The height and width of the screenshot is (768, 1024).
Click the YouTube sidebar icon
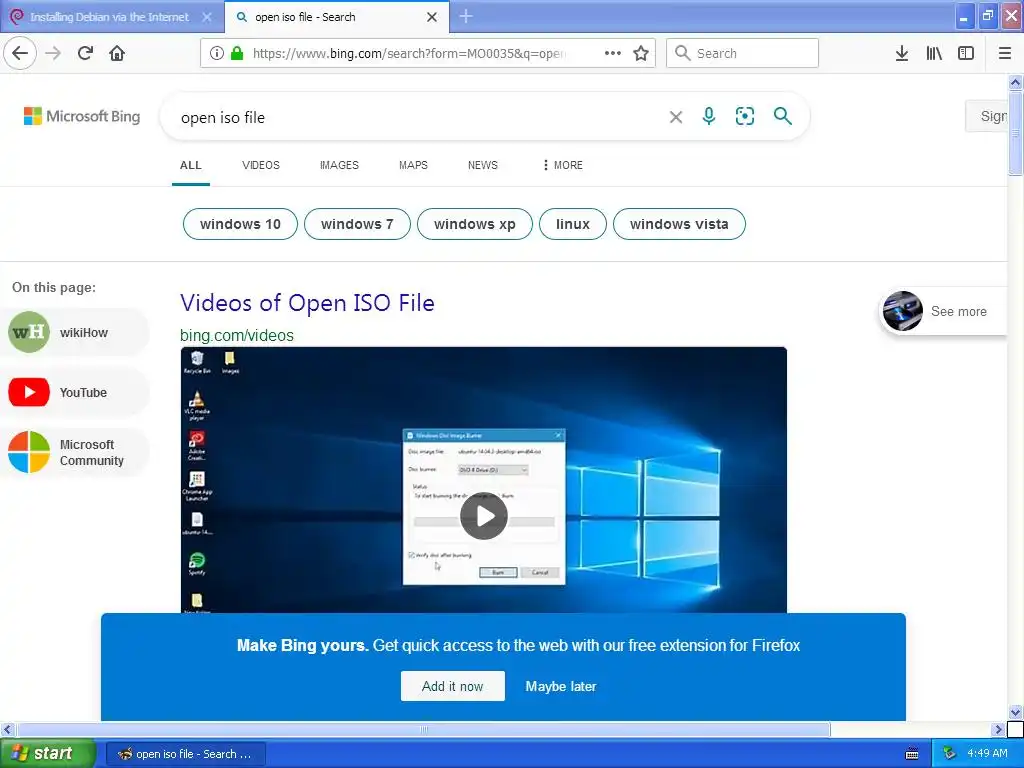pos(29,392)
